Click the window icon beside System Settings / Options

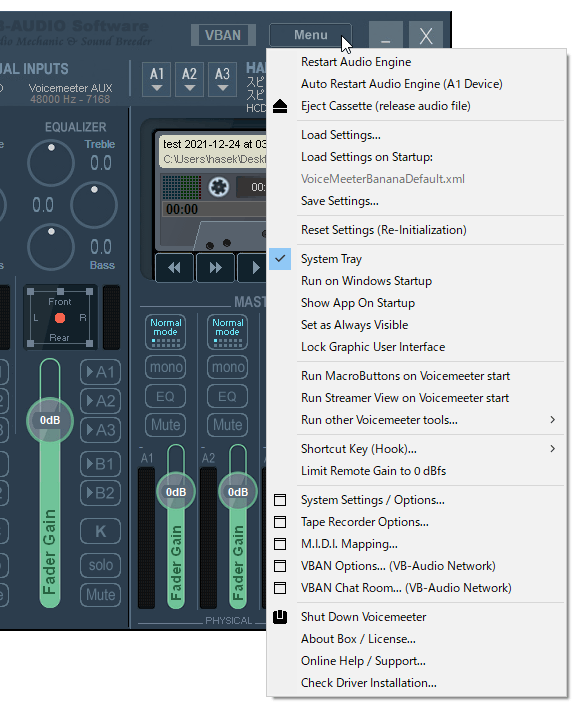[x=280, y=500]
